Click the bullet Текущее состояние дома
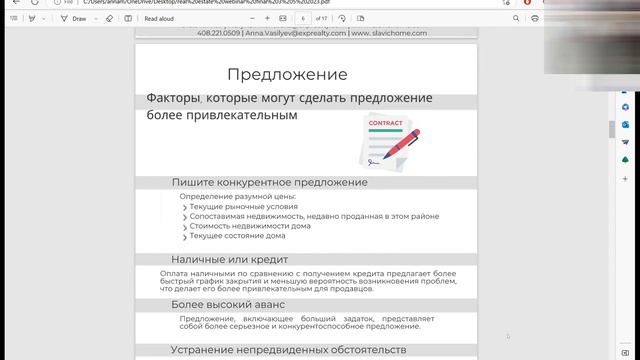The width and height of the screenshot is (640, 360). pyautogui.click(x=237, y=236)
